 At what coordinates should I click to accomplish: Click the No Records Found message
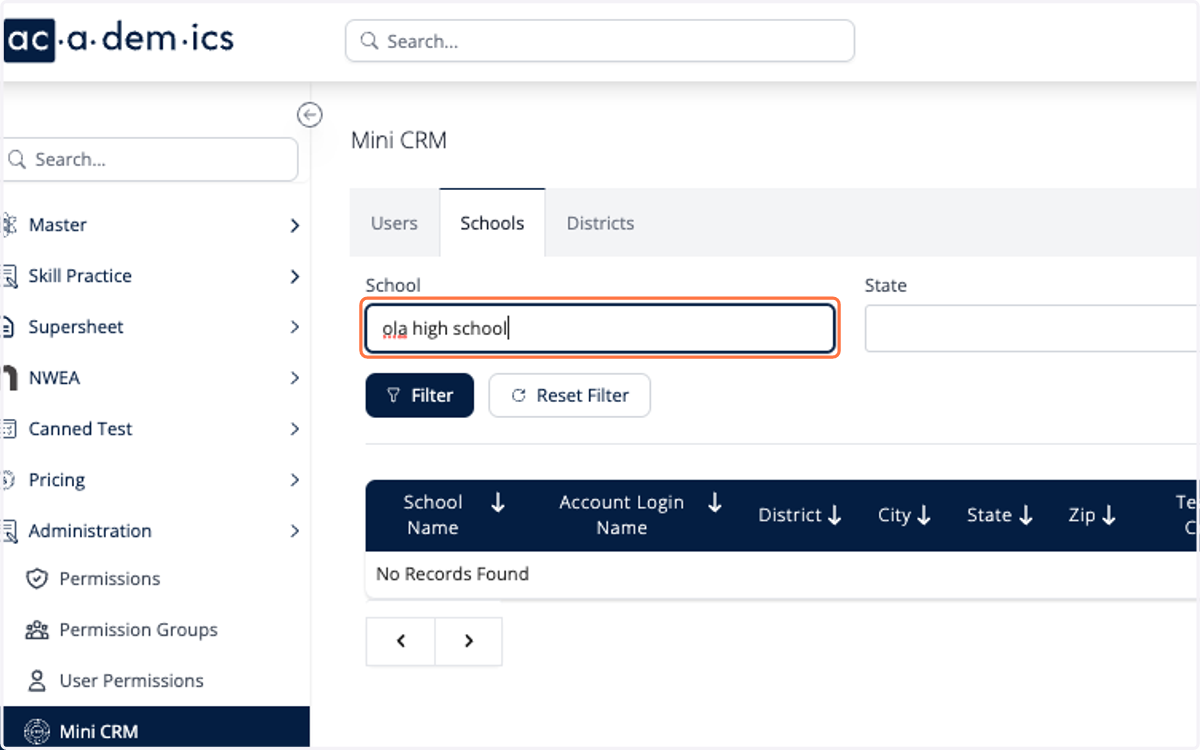point(452,574)
